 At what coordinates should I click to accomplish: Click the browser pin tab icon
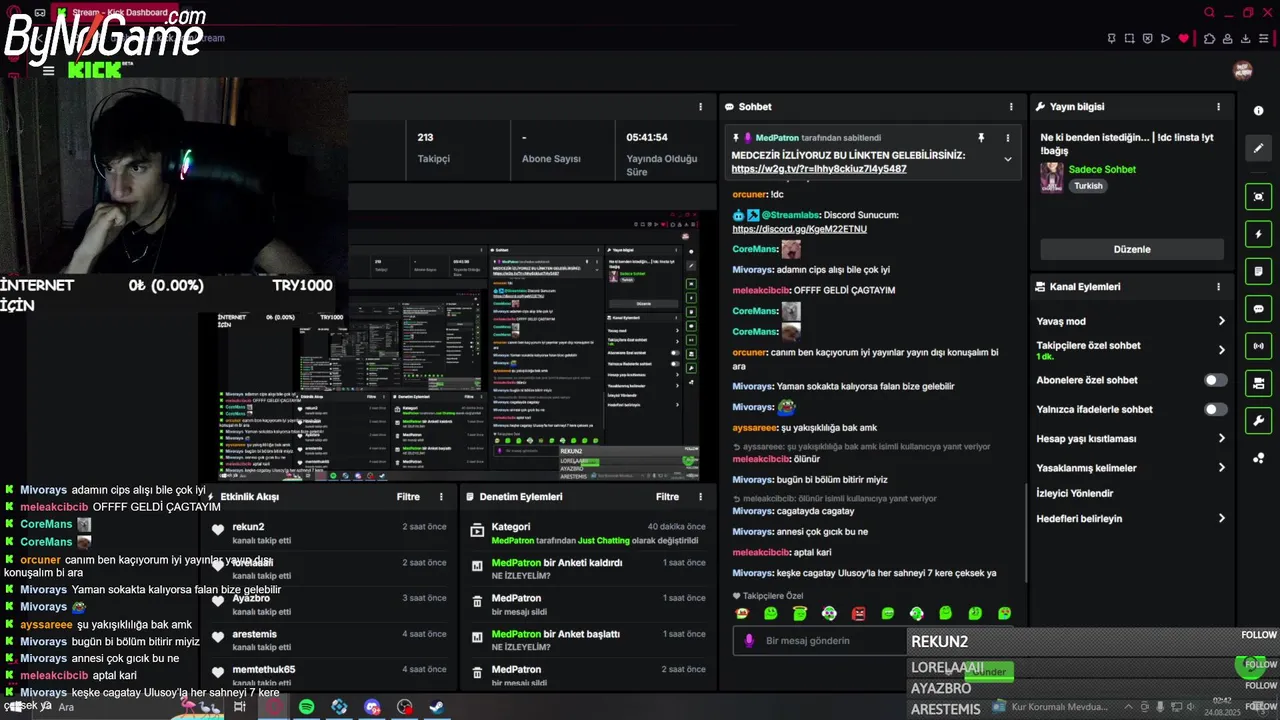coord(1111,38)
